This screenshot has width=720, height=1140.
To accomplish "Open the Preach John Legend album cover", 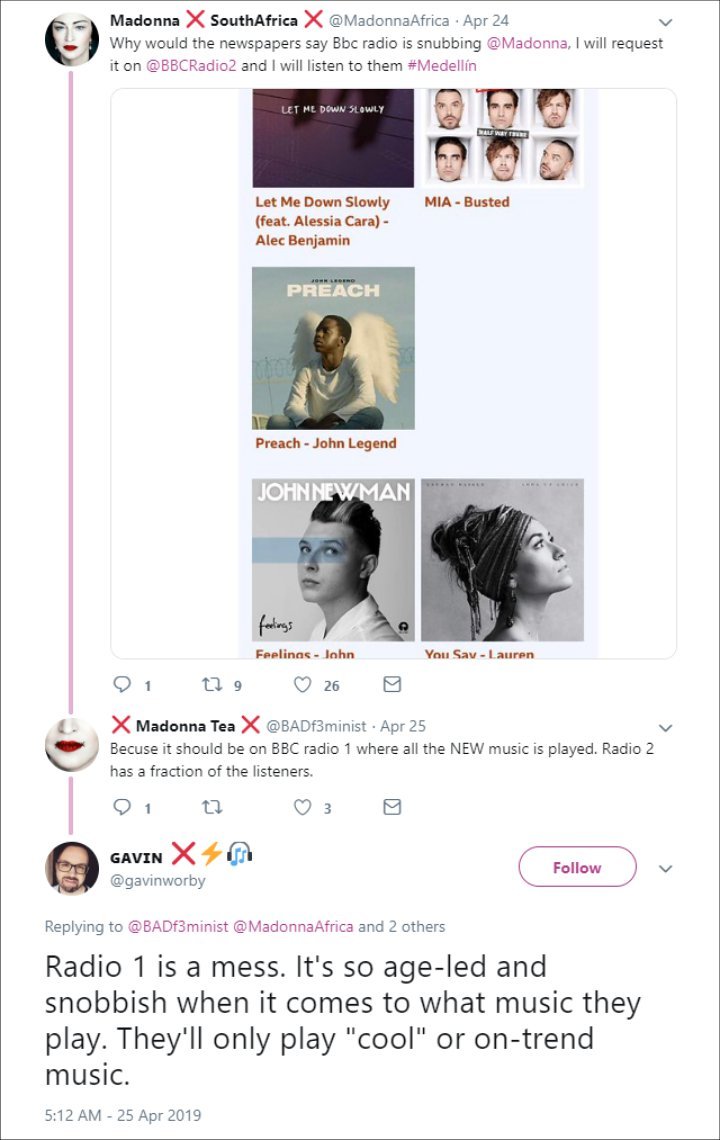I will [x=333, y=348].
